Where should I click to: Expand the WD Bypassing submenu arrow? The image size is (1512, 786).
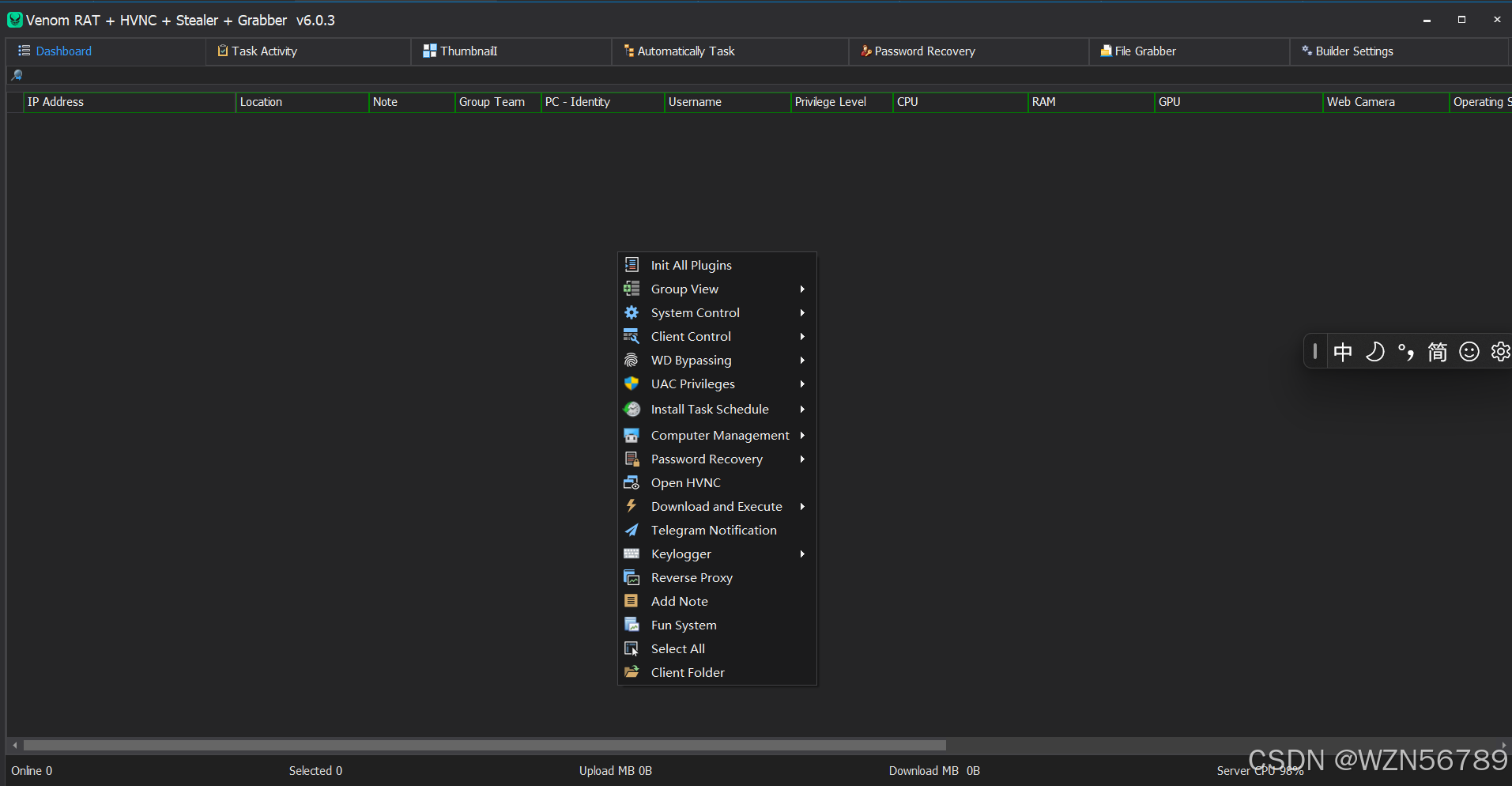(x=802, y=360)
